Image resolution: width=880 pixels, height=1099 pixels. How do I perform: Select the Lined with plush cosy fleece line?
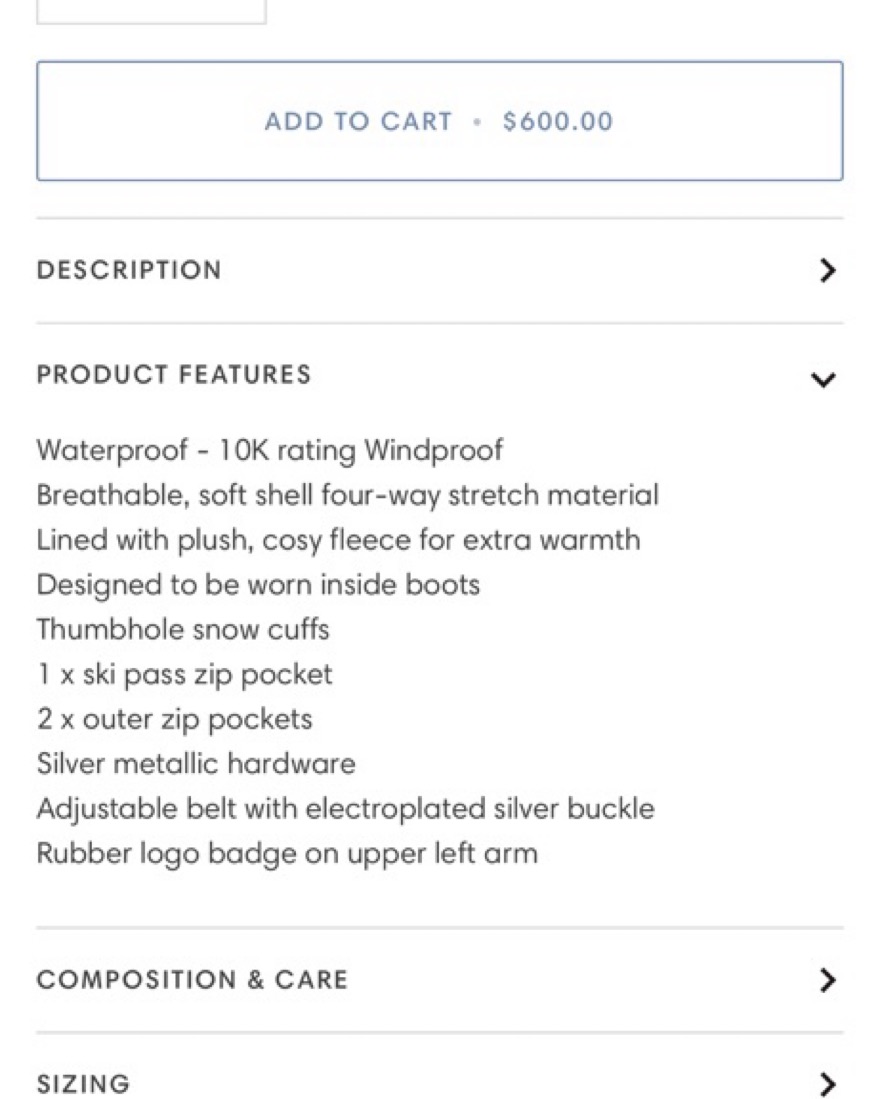tap(338, 540)
